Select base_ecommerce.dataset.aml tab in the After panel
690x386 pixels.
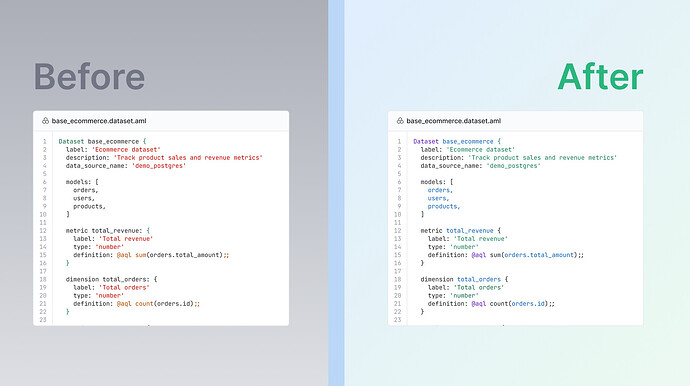(454, 121)
